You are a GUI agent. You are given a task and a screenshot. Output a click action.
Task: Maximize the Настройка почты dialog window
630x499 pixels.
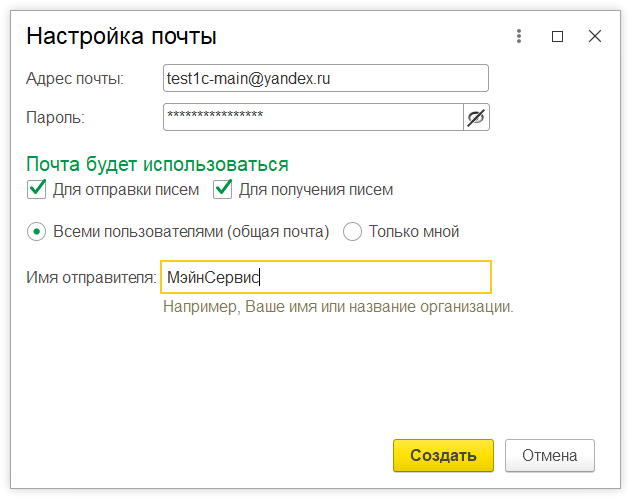point(557,36)
